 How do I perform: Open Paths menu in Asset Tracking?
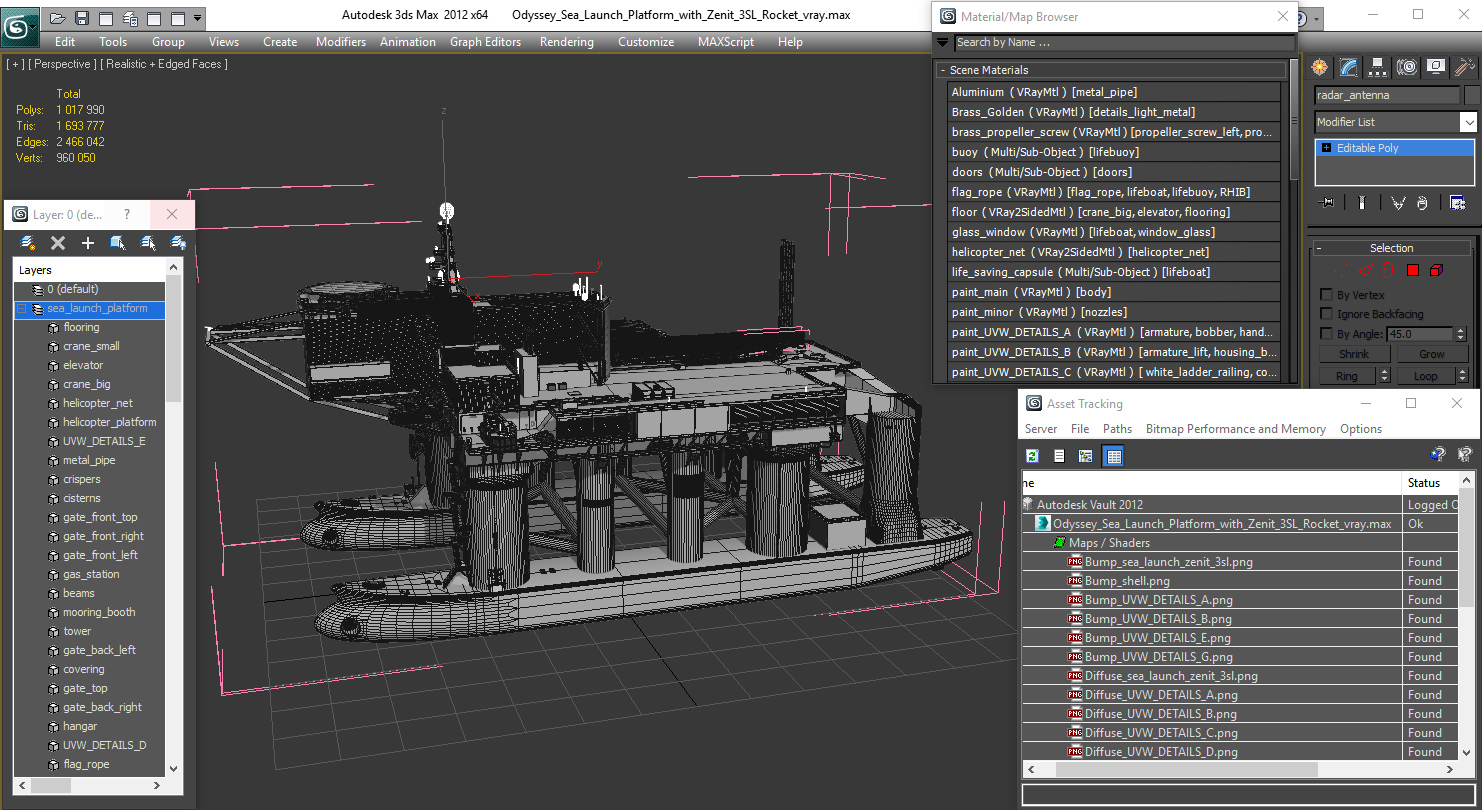pyautogui.click(x=1117, y=429)
